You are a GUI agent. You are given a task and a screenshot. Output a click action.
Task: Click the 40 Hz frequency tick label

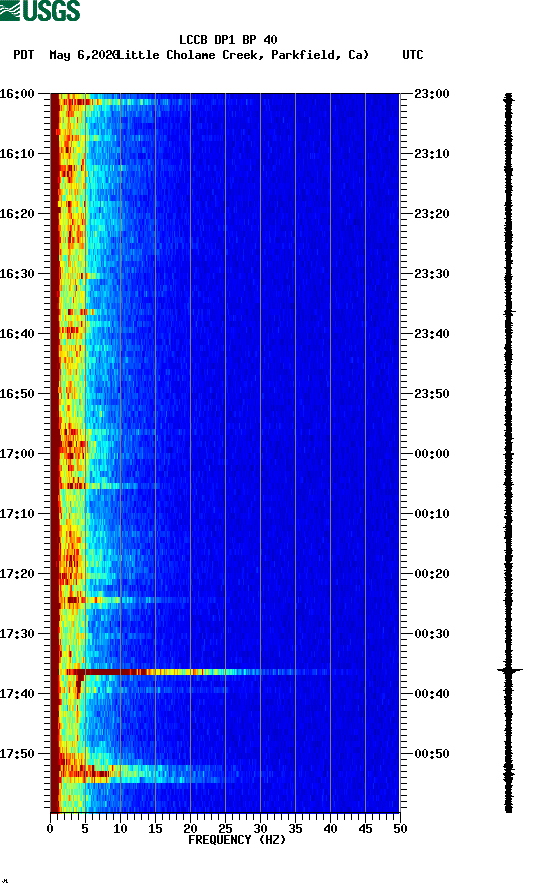(331, 829)
